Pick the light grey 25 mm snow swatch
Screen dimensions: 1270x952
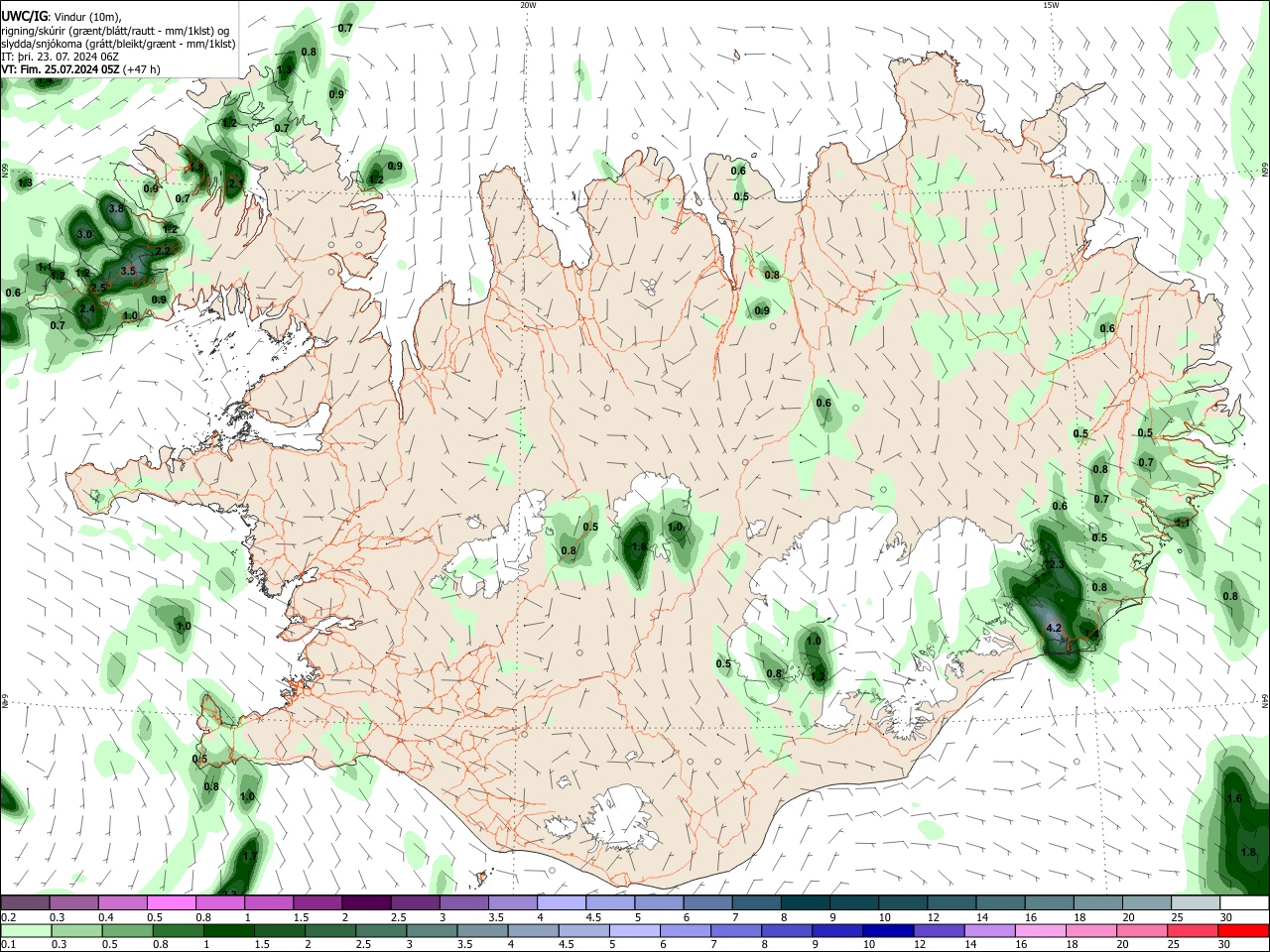pyautogui.click(x=1196, y=903)
